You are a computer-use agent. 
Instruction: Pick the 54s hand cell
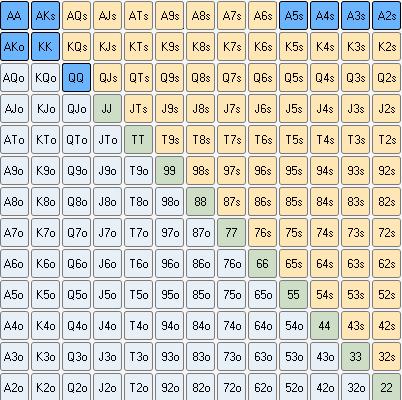(x=324, y=294)
